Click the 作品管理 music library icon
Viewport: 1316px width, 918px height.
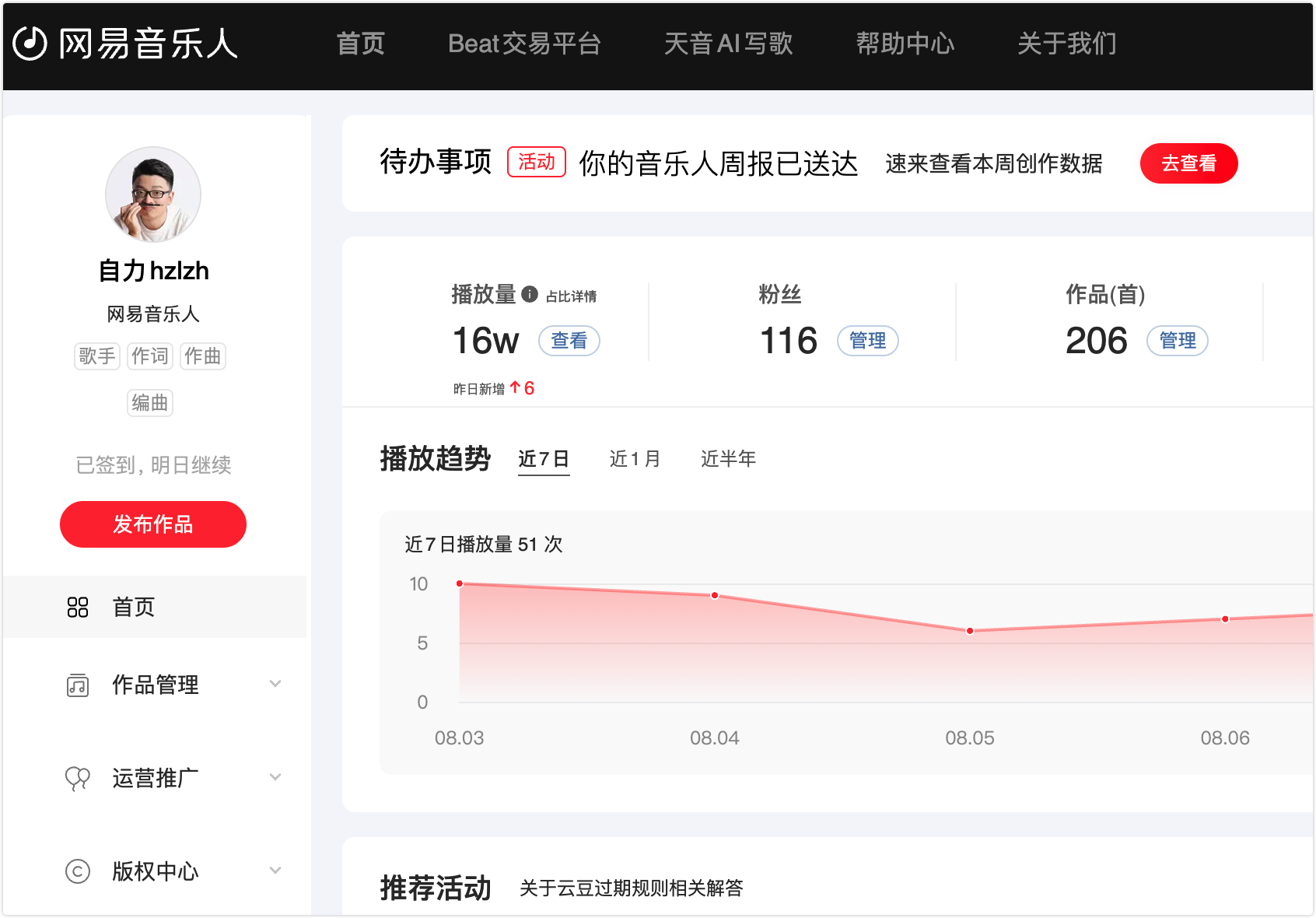pos(78,685)
